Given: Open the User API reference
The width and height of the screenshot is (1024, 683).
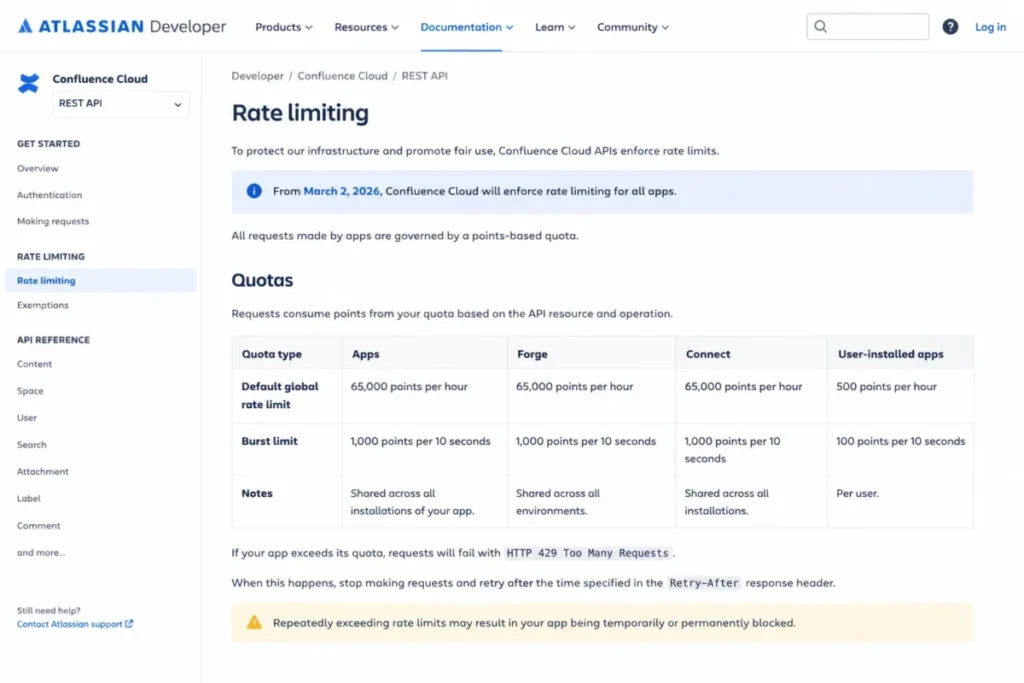Looking at the screenshot, I should pos(27,417).
